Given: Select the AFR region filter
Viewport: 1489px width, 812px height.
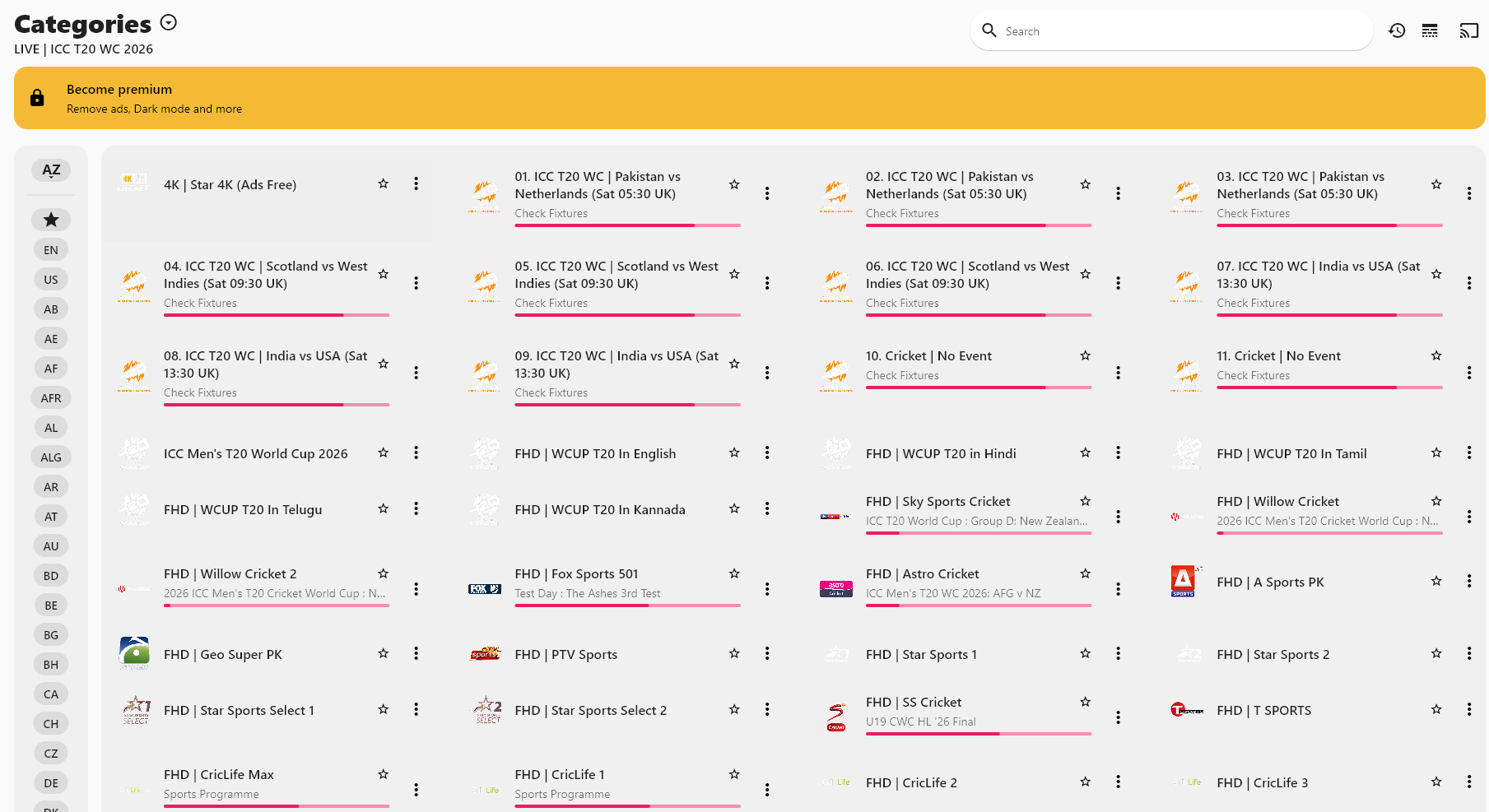Looking at the screenshot, I should pyautogui.click(x=51, y=398).
